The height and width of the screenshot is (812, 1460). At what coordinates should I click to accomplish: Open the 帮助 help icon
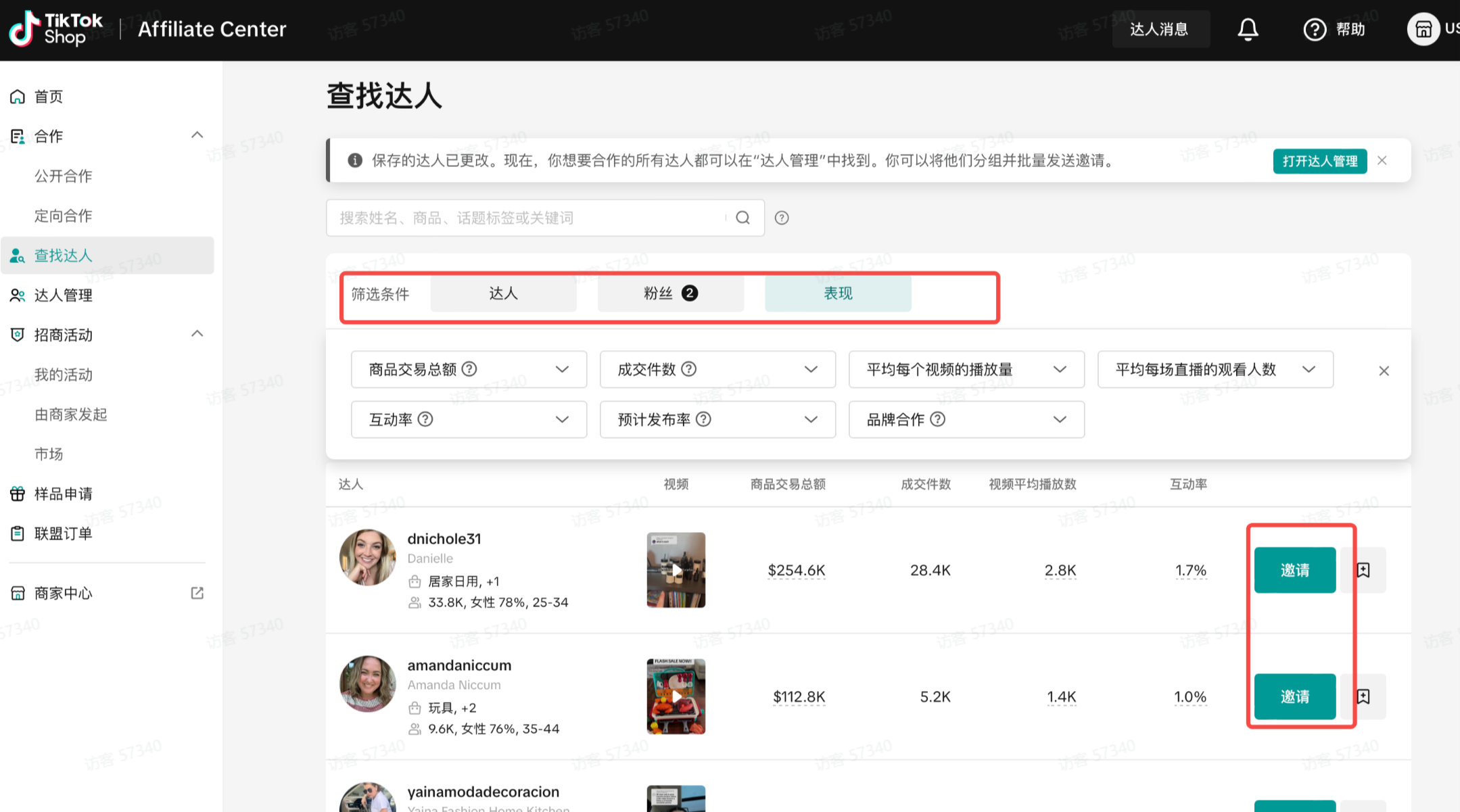[1315, 29]
